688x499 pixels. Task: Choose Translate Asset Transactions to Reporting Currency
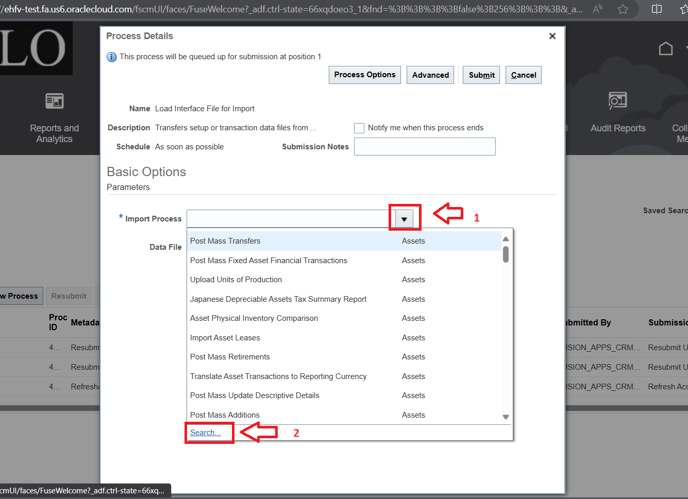point(344,376)
